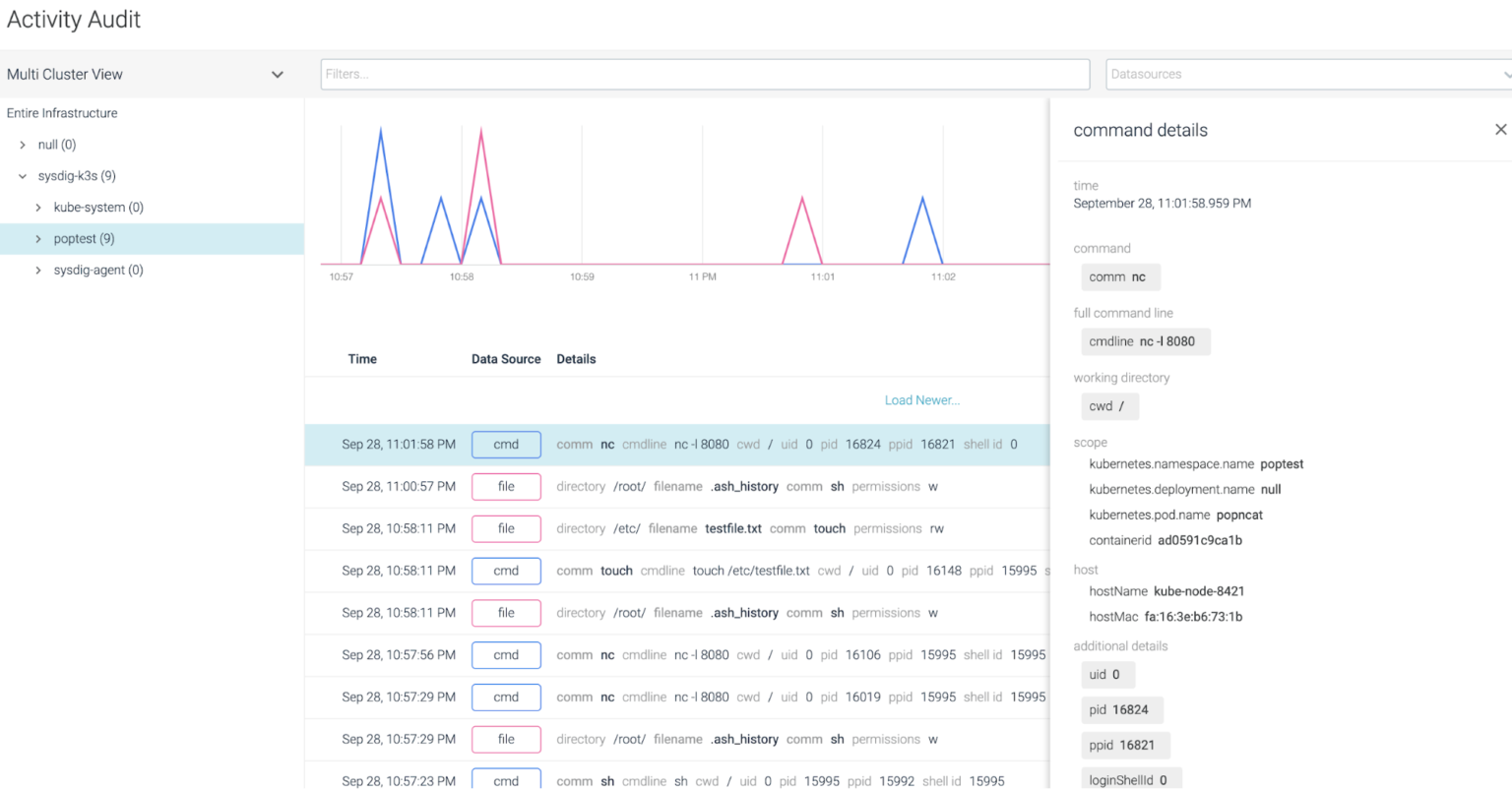
Task: Collapse the sysdig-k3s (9) cluster node
Action: tap(23, 176)
